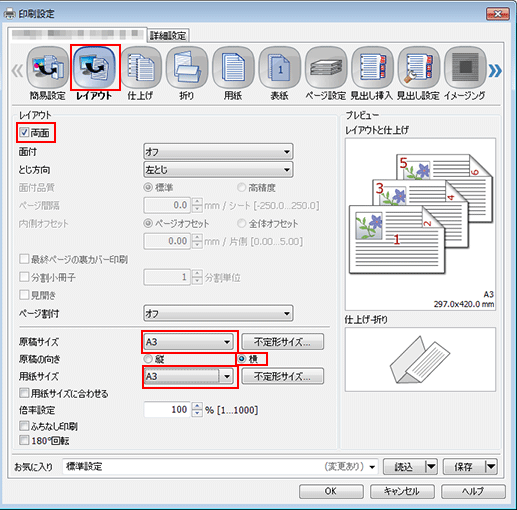The height and width of the screenshot is (510, 517).
Task: Click the 仕上げ-折り preview image
Action: [420, 359]
